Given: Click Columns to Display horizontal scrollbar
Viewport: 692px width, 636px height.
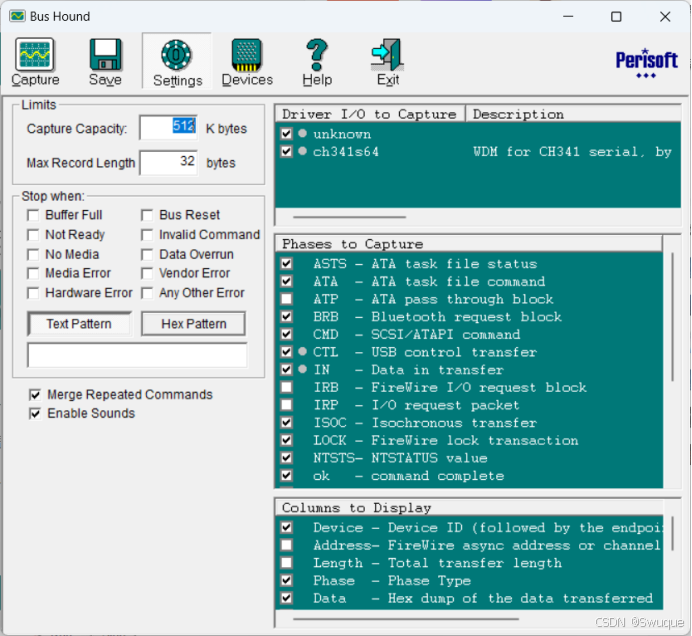Looking at the screenshot, I should (405, 619).
